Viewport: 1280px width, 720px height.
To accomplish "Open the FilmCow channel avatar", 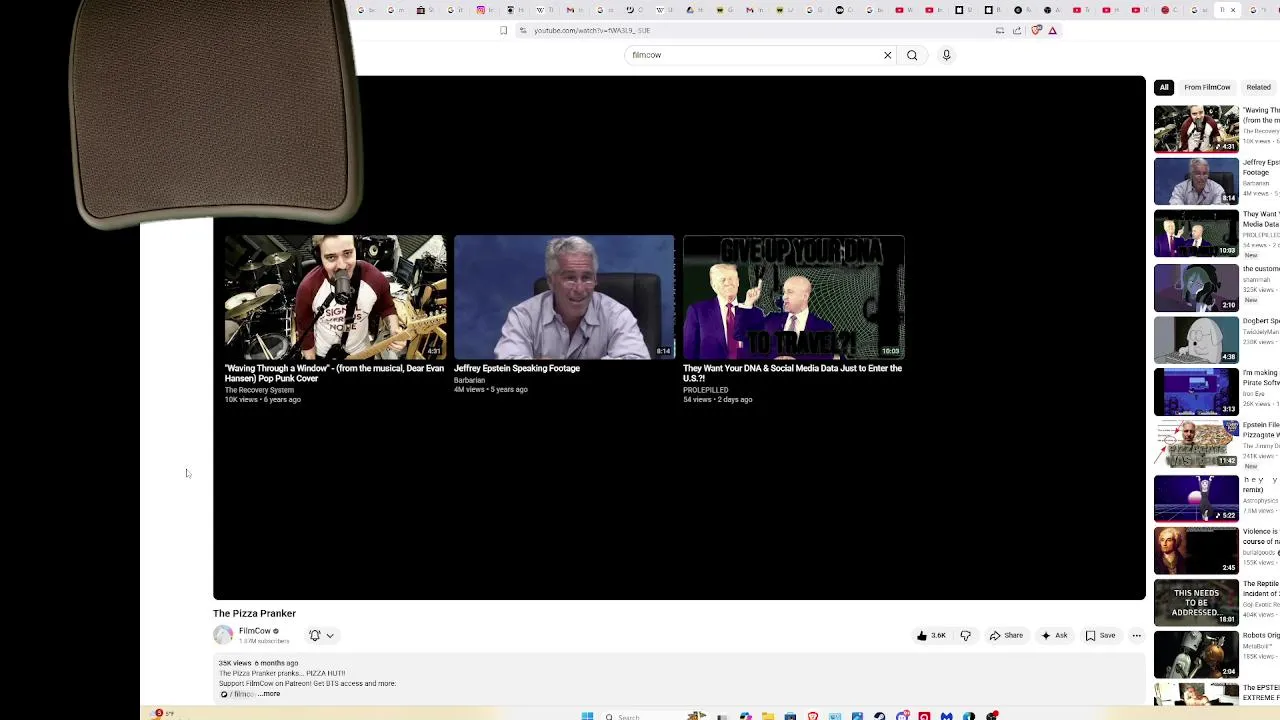I will pos(223,635).
